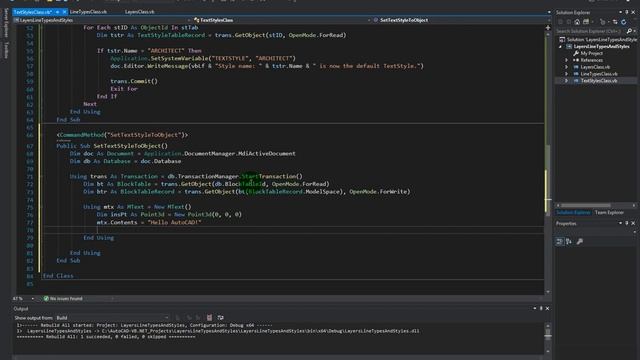Expand the LineTypesClass.vb node
The height and width of the screenshot is (360, 640).
coord(567,74)
